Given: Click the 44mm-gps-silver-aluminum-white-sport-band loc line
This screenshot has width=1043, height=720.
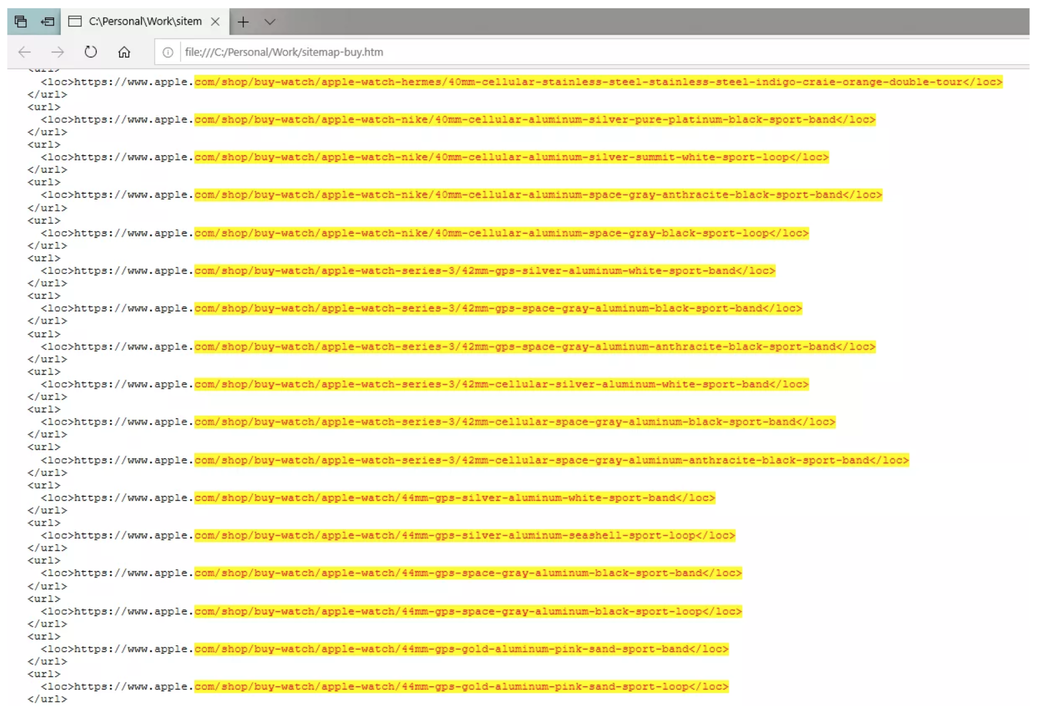Looking at the screenshot, I should [x=378, y=498].
